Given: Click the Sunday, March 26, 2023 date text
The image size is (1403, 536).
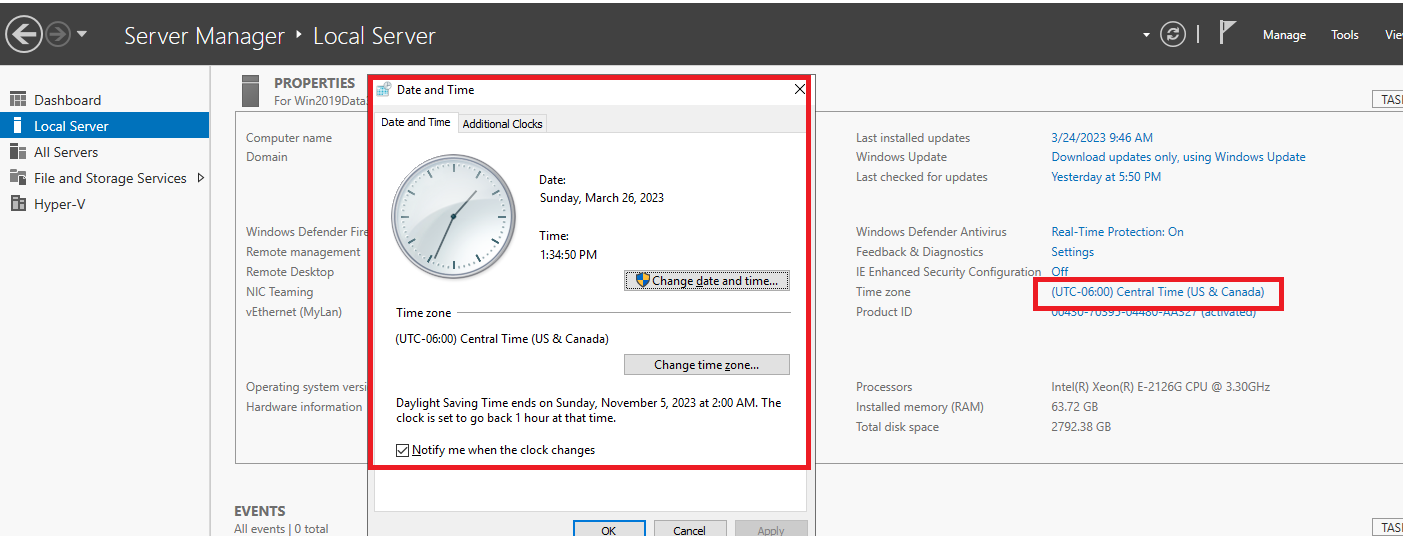Looking at the screenshot, I should click(x=602, y=198).
